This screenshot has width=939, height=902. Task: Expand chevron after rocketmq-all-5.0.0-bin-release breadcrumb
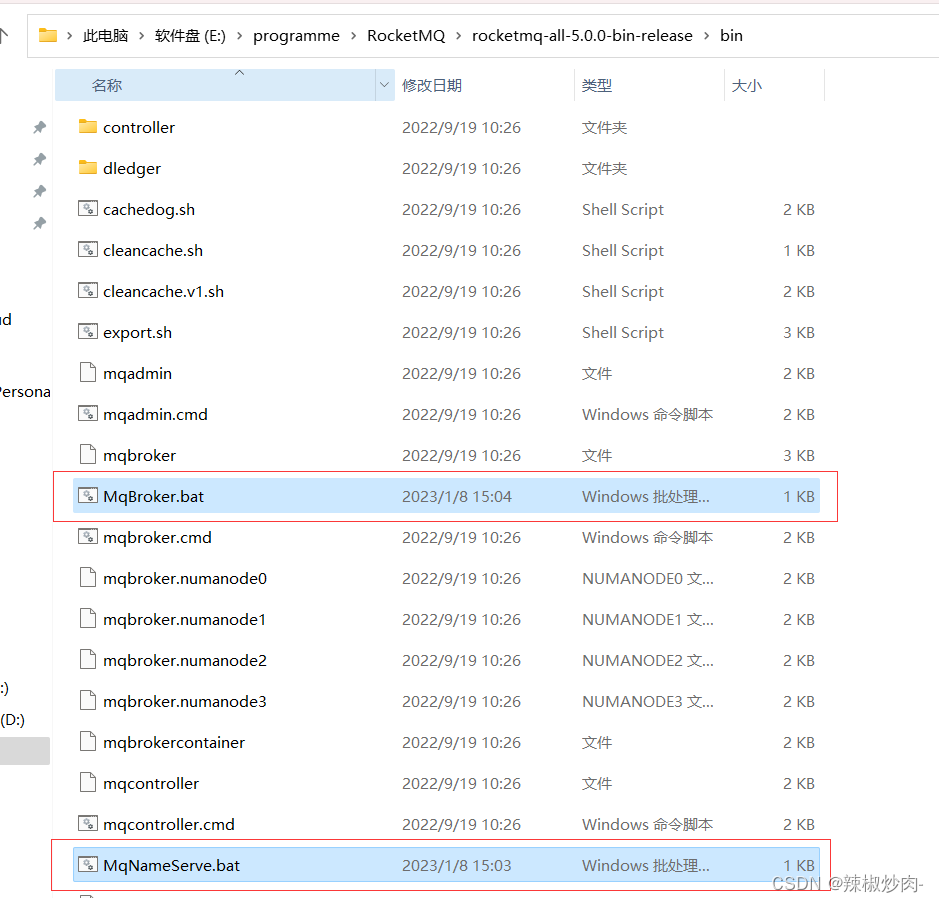click(707, 36)
